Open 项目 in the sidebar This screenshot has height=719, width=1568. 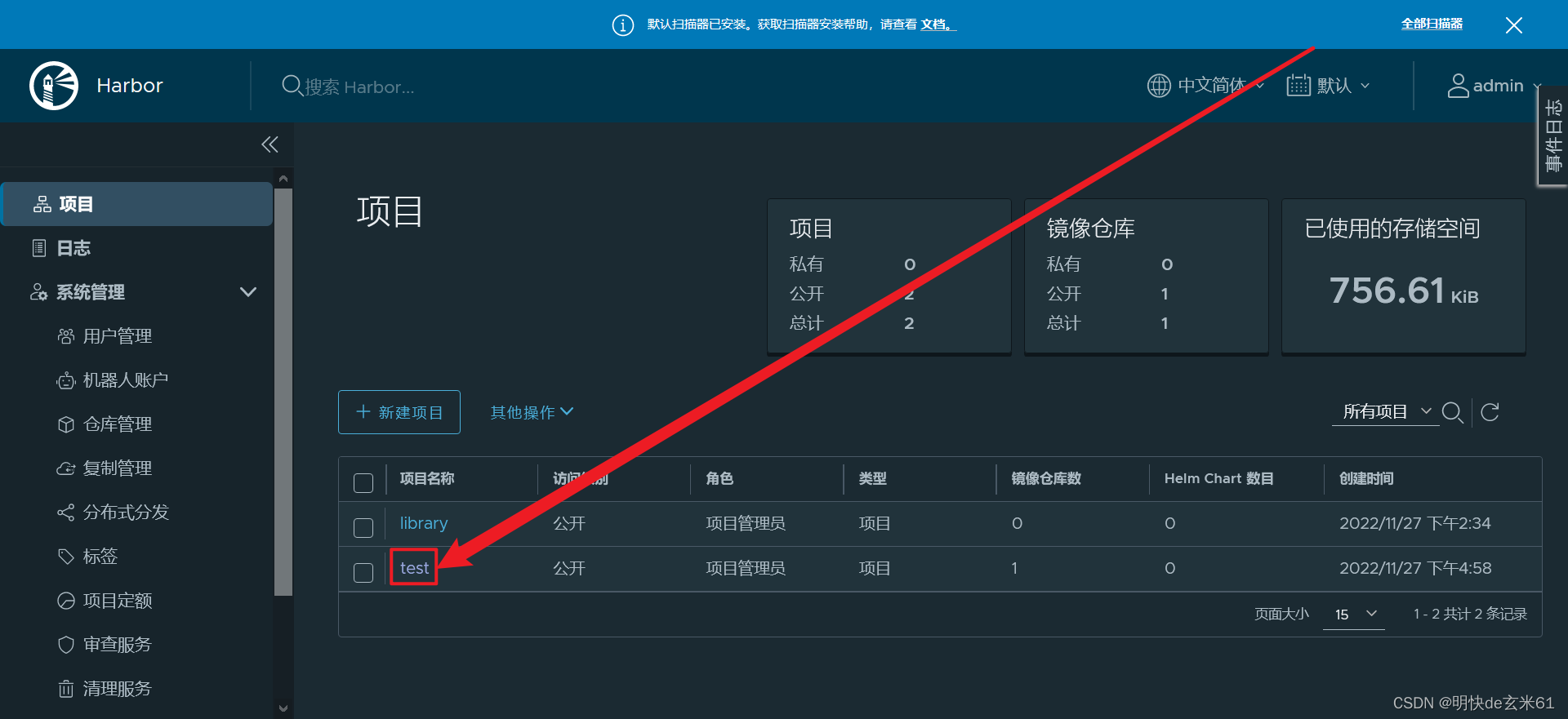(137, 204)
